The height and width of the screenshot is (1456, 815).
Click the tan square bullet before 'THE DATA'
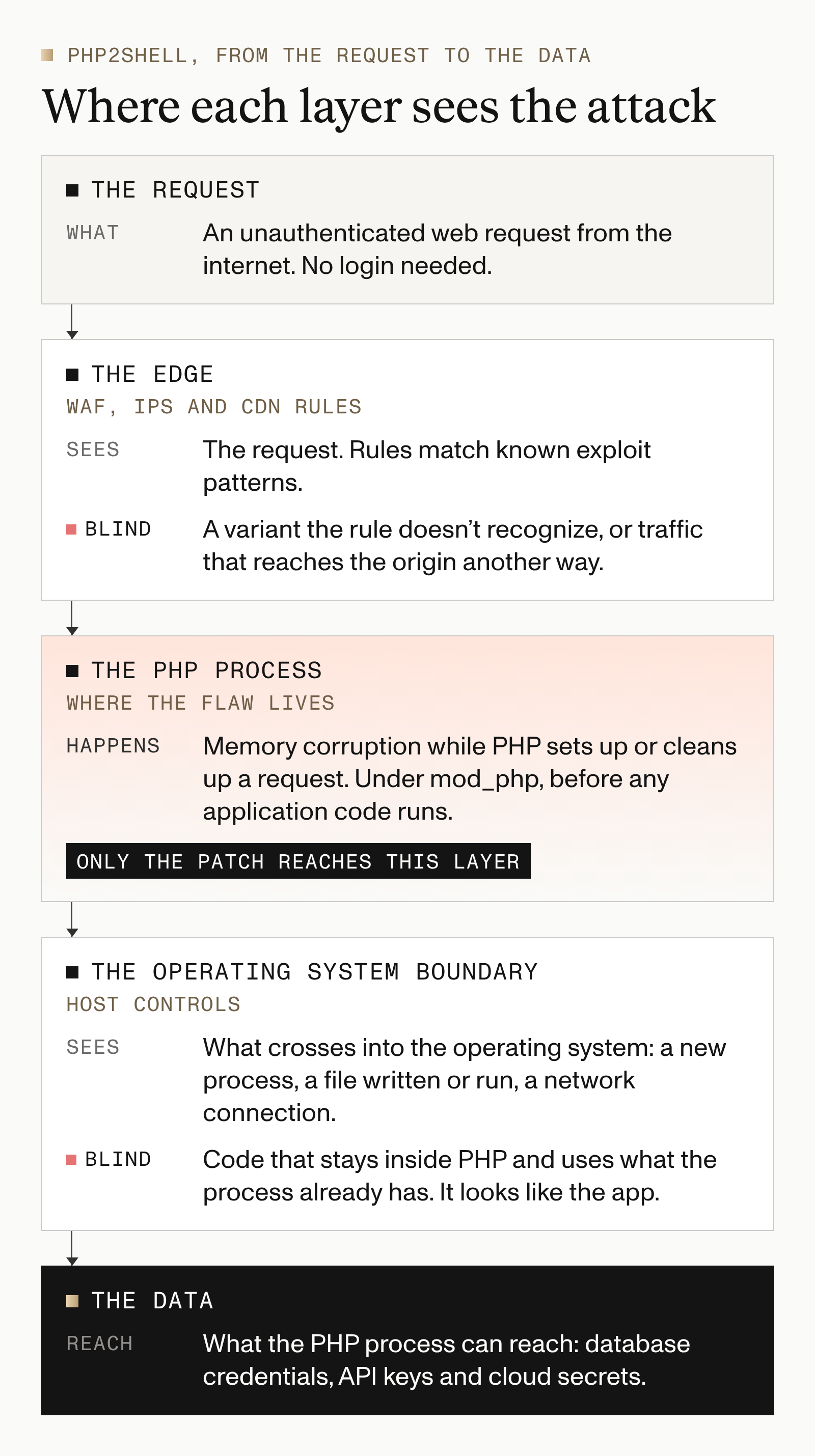72,1301
